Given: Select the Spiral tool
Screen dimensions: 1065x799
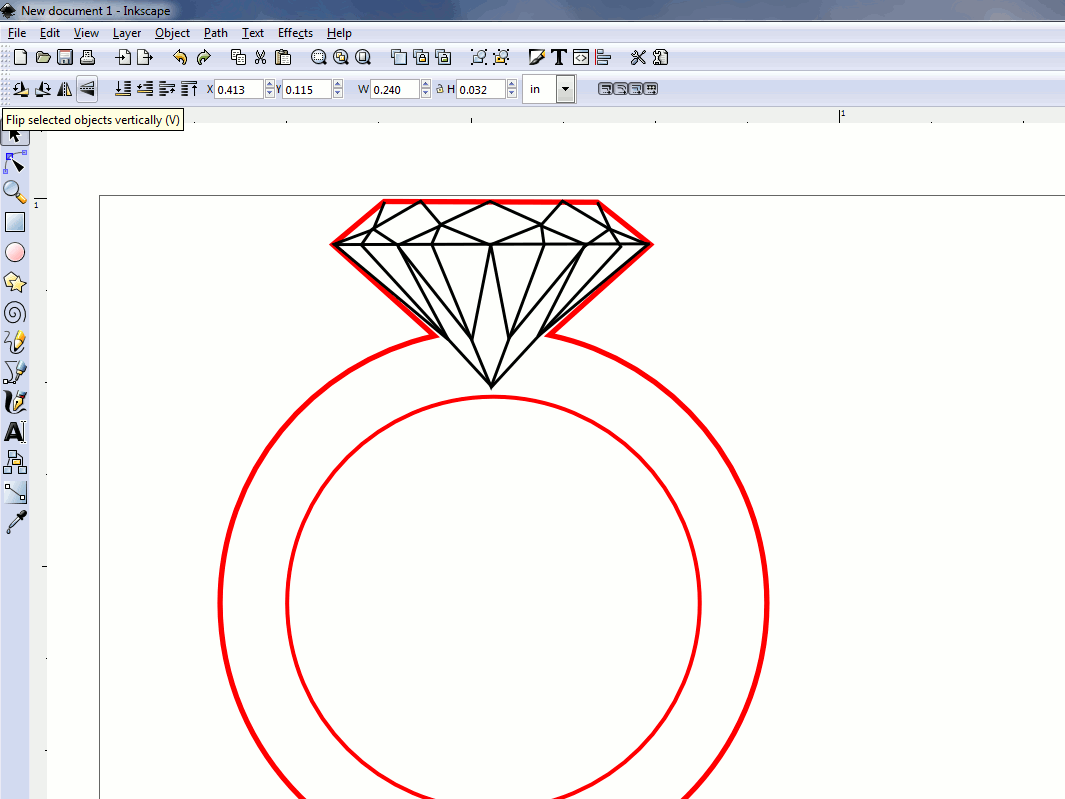Looking at the screenshot, I should point(15,312).
